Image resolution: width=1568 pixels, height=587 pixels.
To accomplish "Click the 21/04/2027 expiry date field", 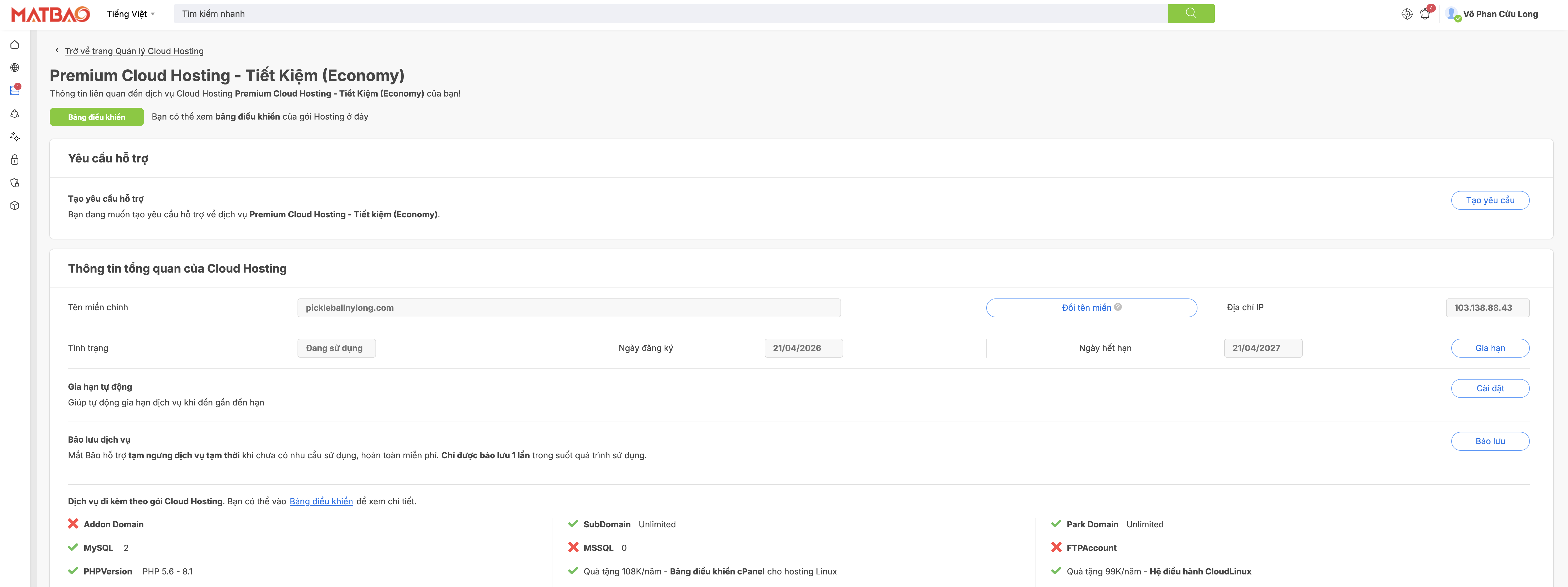I will pos(1263,348).
